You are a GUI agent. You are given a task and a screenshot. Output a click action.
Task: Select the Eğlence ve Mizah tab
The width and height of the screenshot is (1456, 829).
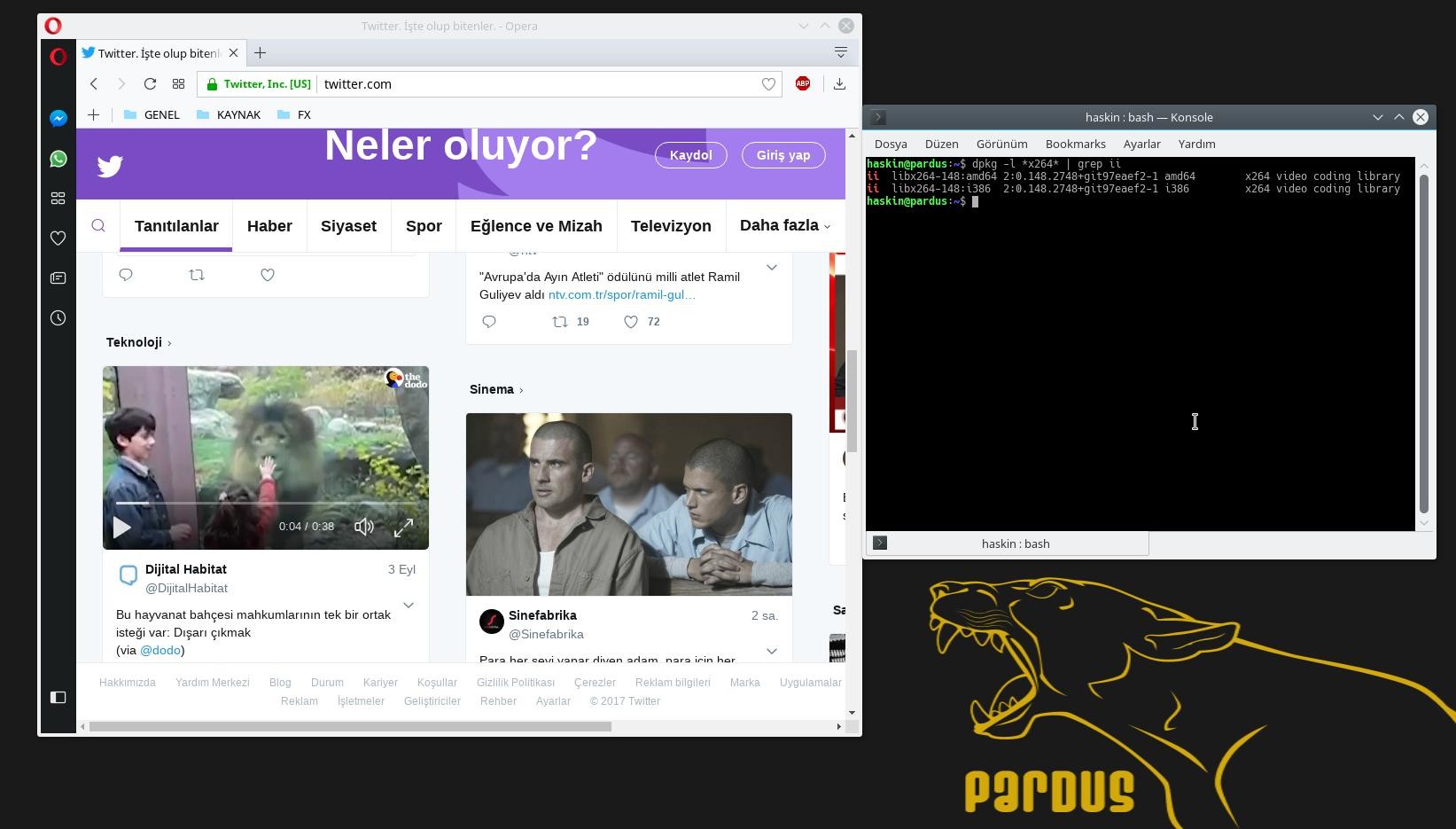(536, 226)
